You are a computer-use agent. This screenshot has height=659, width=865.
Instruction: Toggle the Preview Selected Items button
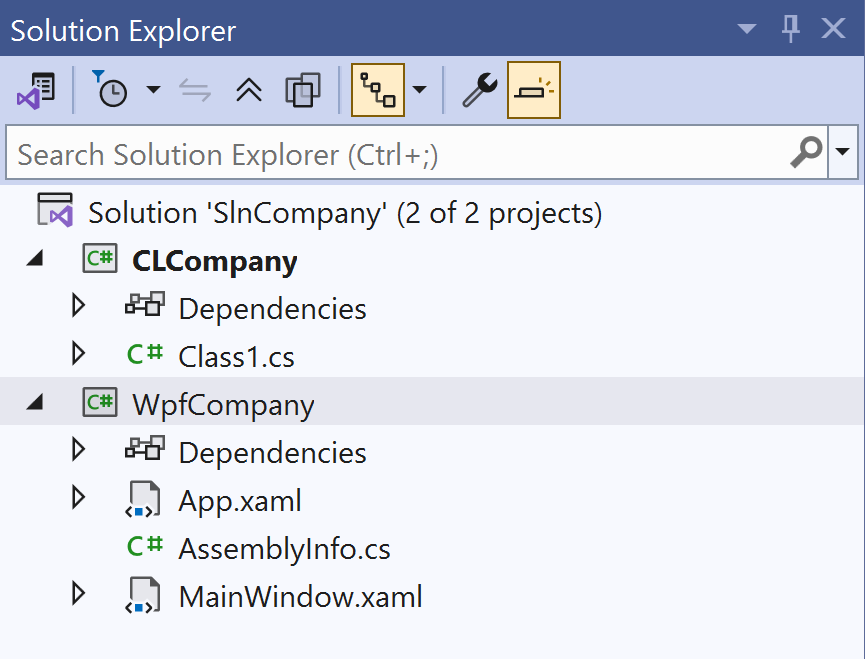[533, 90]
